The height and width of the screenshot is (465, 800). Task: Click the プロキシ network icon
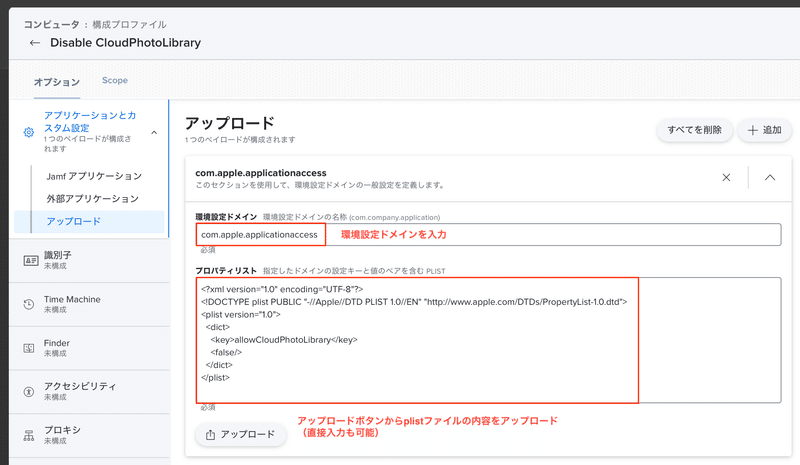[29, 435]
